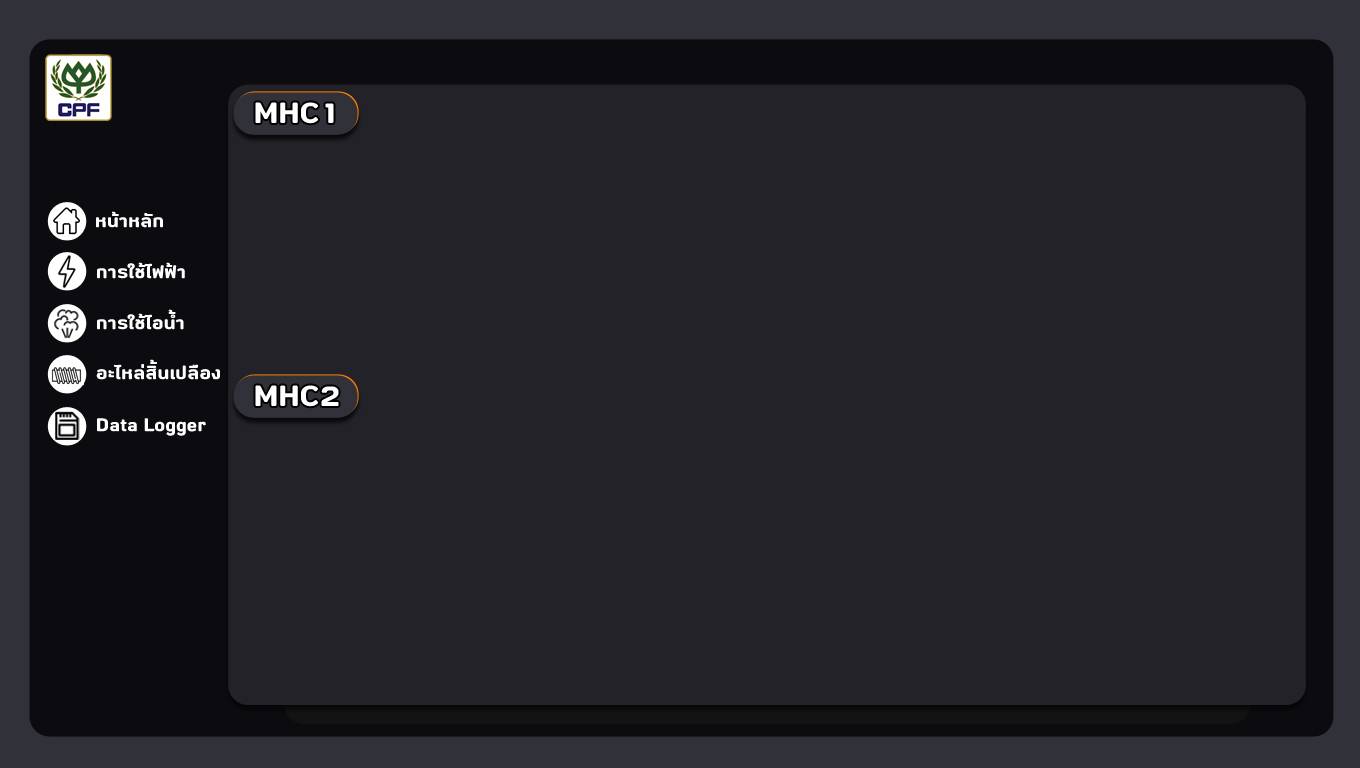Viewport: 1360px width, 768px height.
Task: Click empty content area below MHC1
Action: coord(766,250)
